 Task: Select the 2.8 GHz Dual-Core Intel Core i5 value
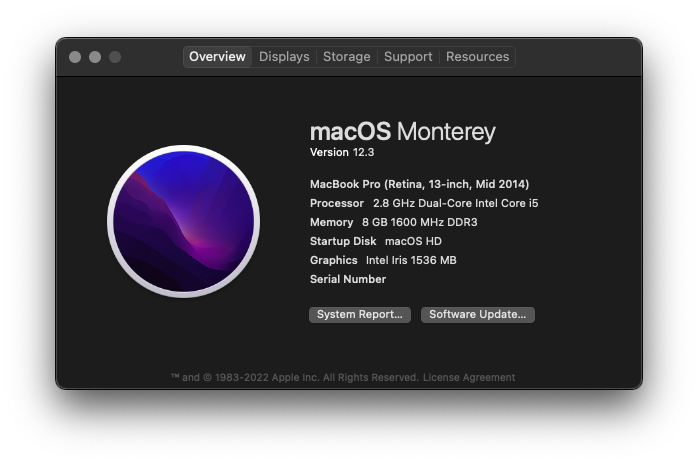[x=455, y=203]
